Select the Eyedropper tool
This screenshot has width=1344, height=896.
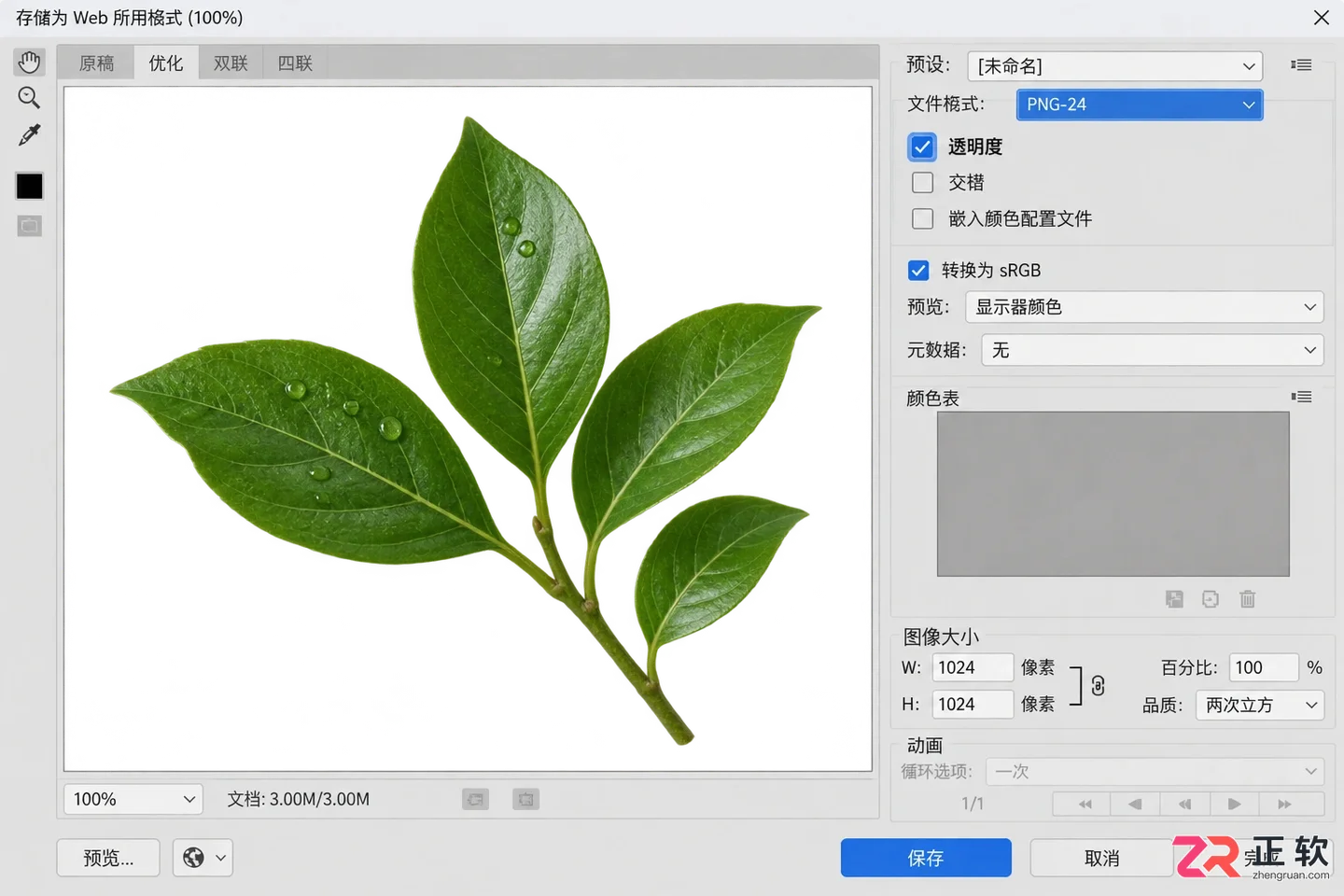pyautogui.click(x=29, y=135)
